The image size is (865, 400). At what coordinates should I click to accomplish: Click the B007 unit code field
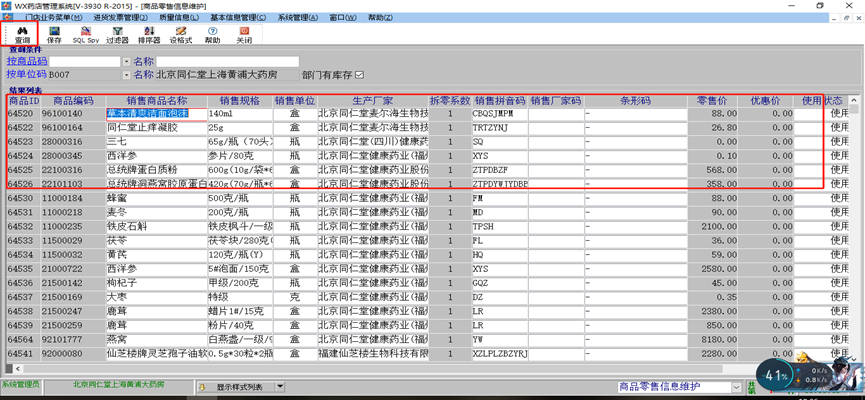[85, 74]
